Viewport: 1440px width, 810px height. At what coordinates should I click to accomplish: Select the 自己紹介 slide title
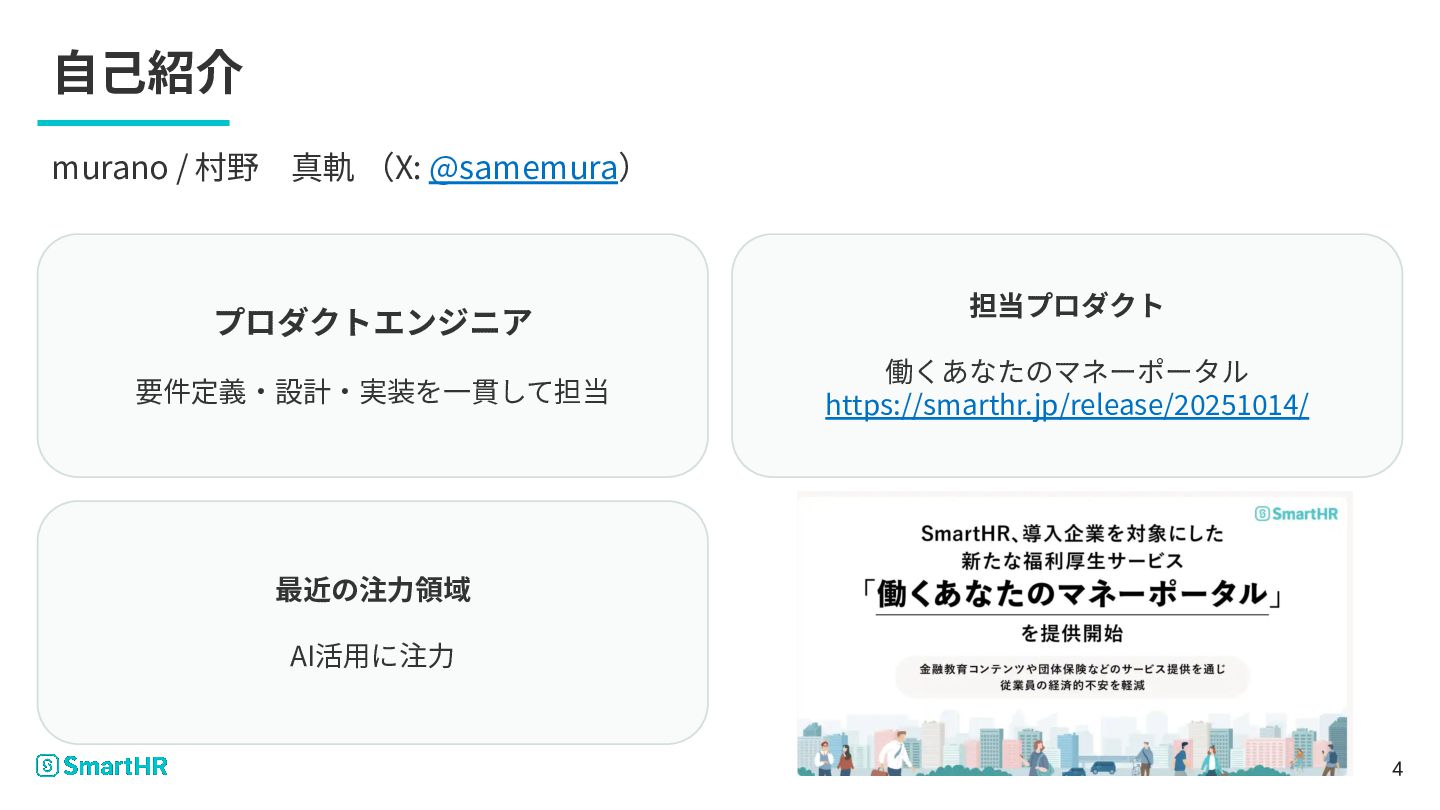(147, 72)
